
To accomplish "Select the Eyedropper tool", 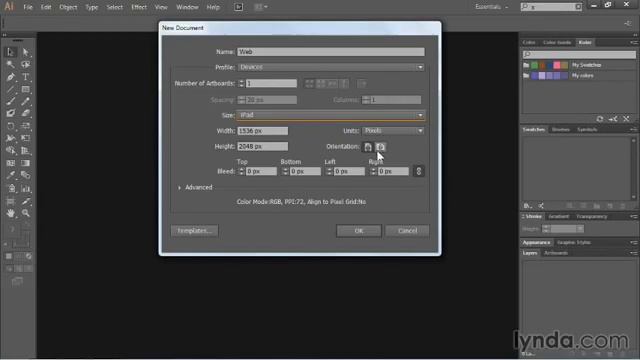I will coord(11,176).
